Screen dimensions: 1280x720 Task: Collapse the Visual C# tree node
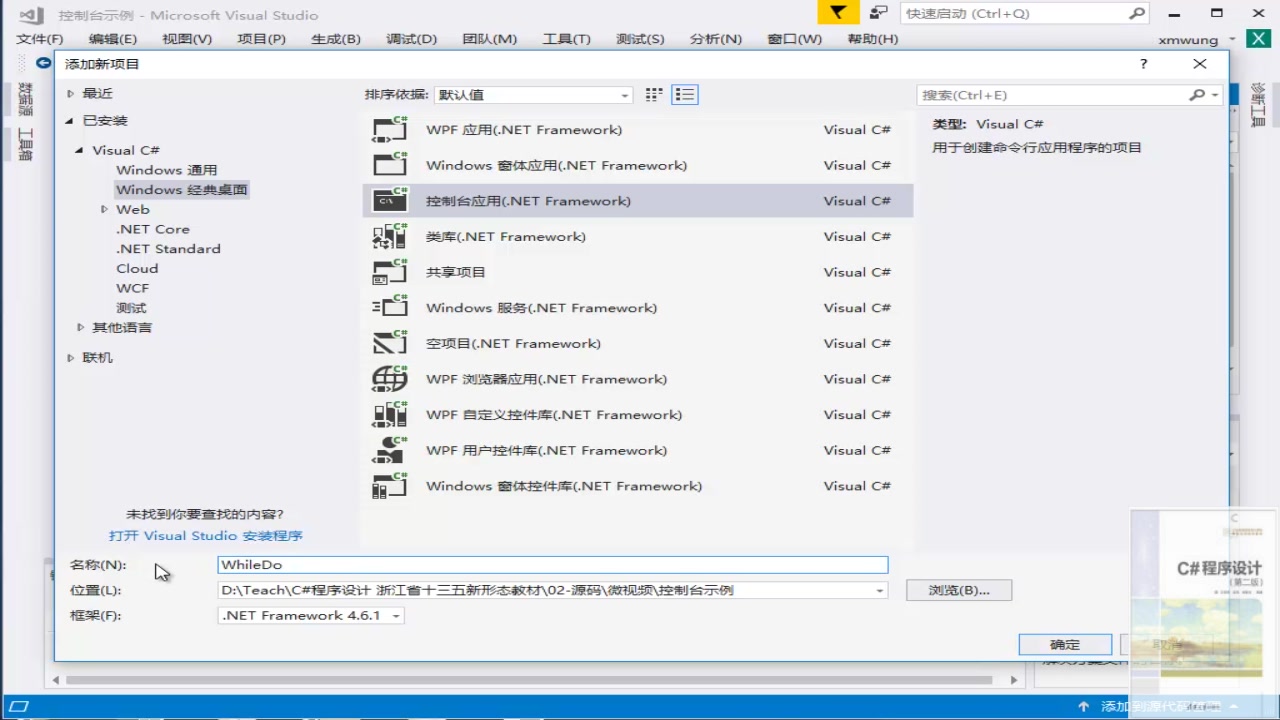(x=80, y=150)
